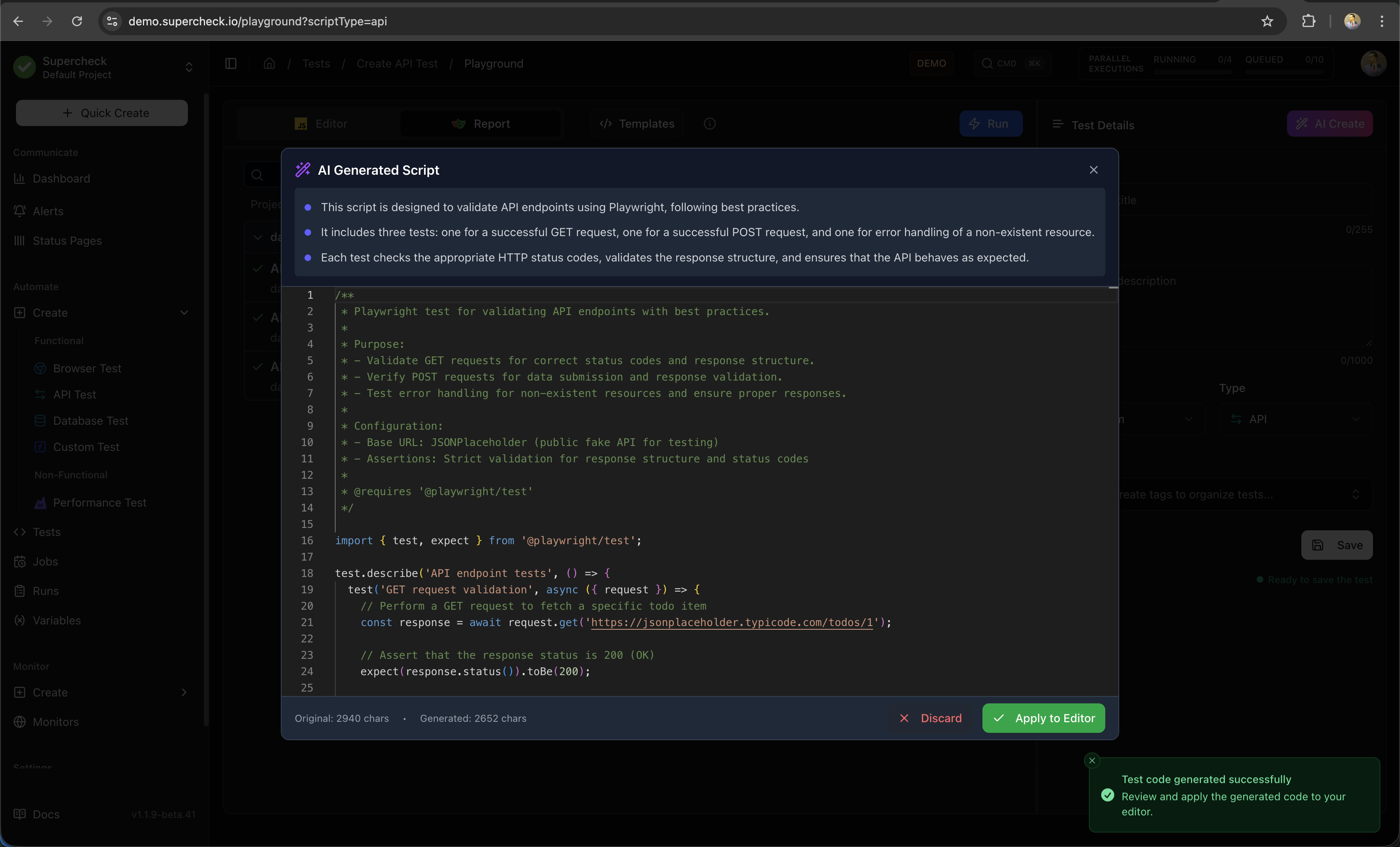This screenshot has width=1400, height=847.
Task: Open the Supercheck project switcher
Action: pyautogui.click(x=189, y=68)
